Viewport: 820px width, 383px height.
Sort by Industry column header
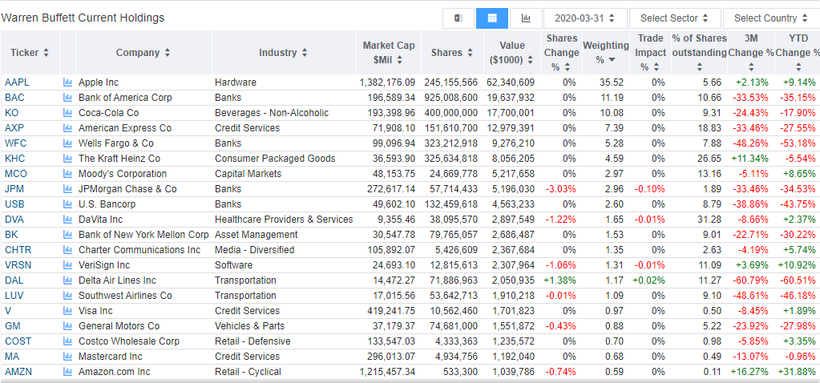283,52
